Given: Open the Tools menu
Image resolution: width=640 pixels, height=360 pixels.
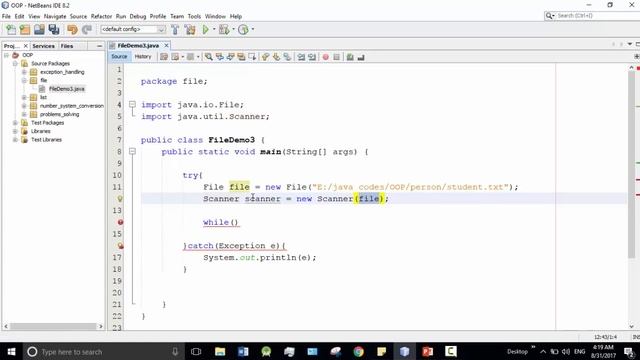Looking at the screenshot, I should [194, 16].
